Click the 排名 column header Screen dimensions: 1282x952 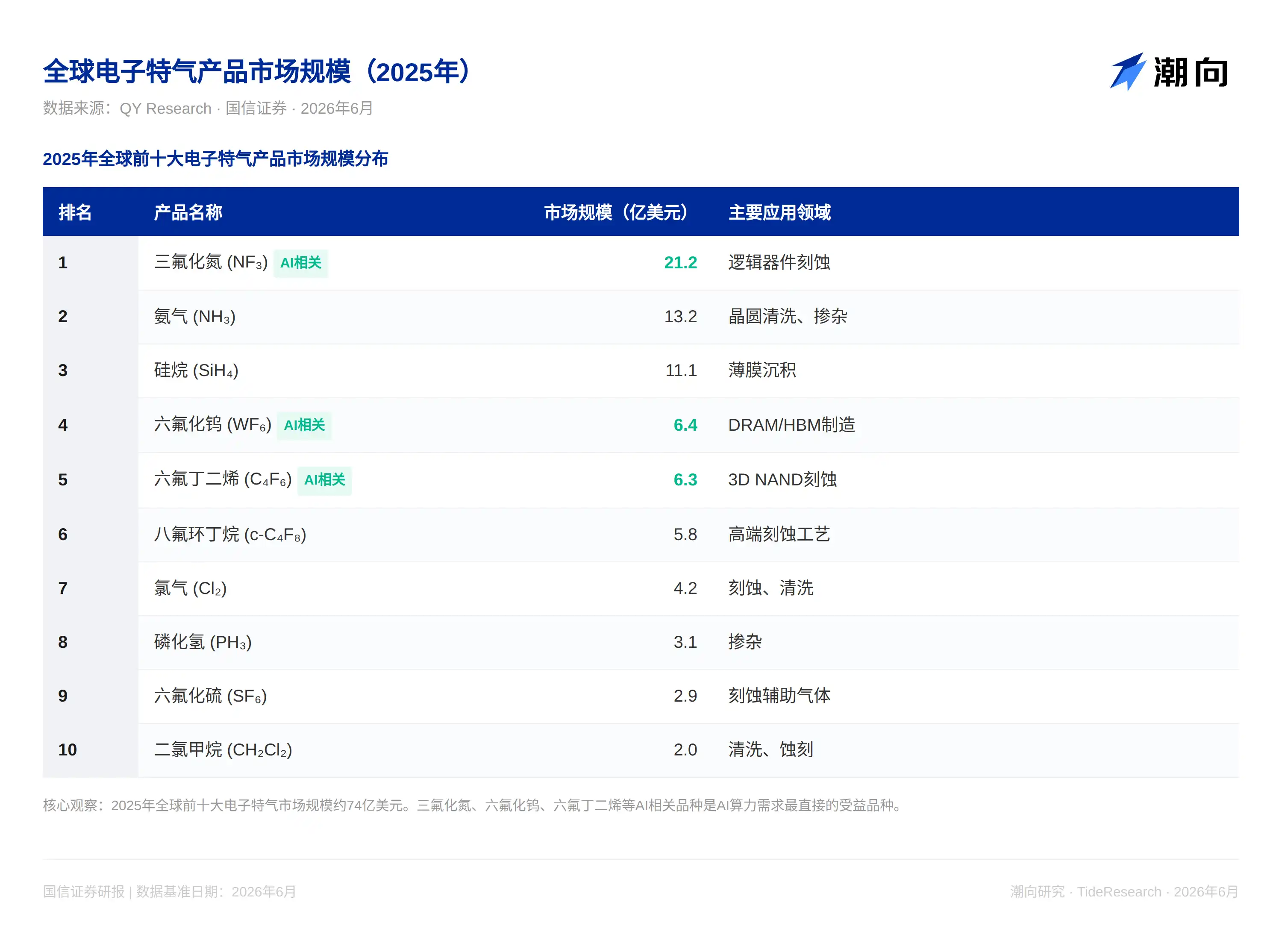[x=75, y=212]
